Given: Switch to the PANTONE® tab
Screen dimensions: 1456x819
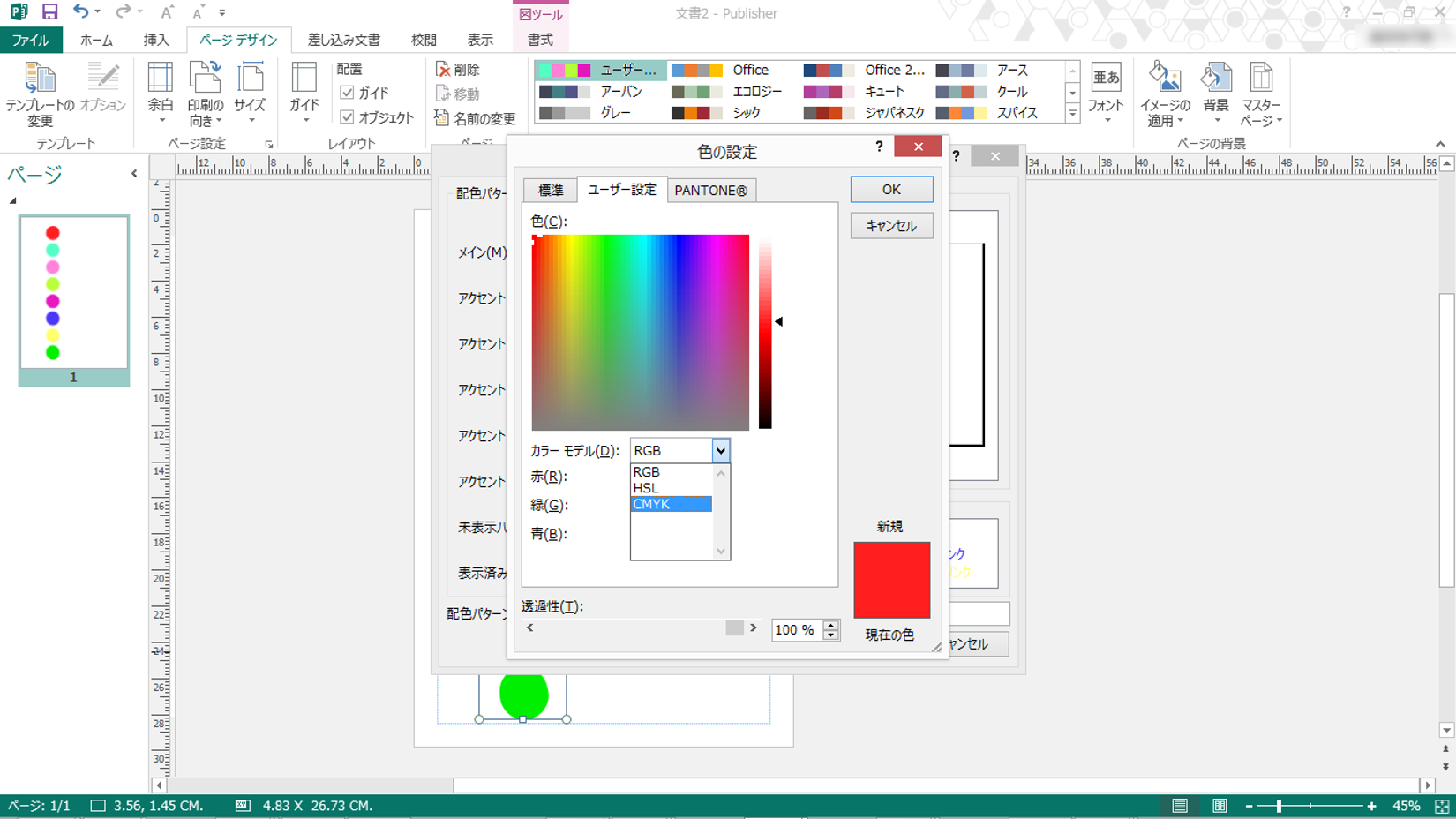Looking at the screenshot, I should pyautogui.click(x=710, y=191).
